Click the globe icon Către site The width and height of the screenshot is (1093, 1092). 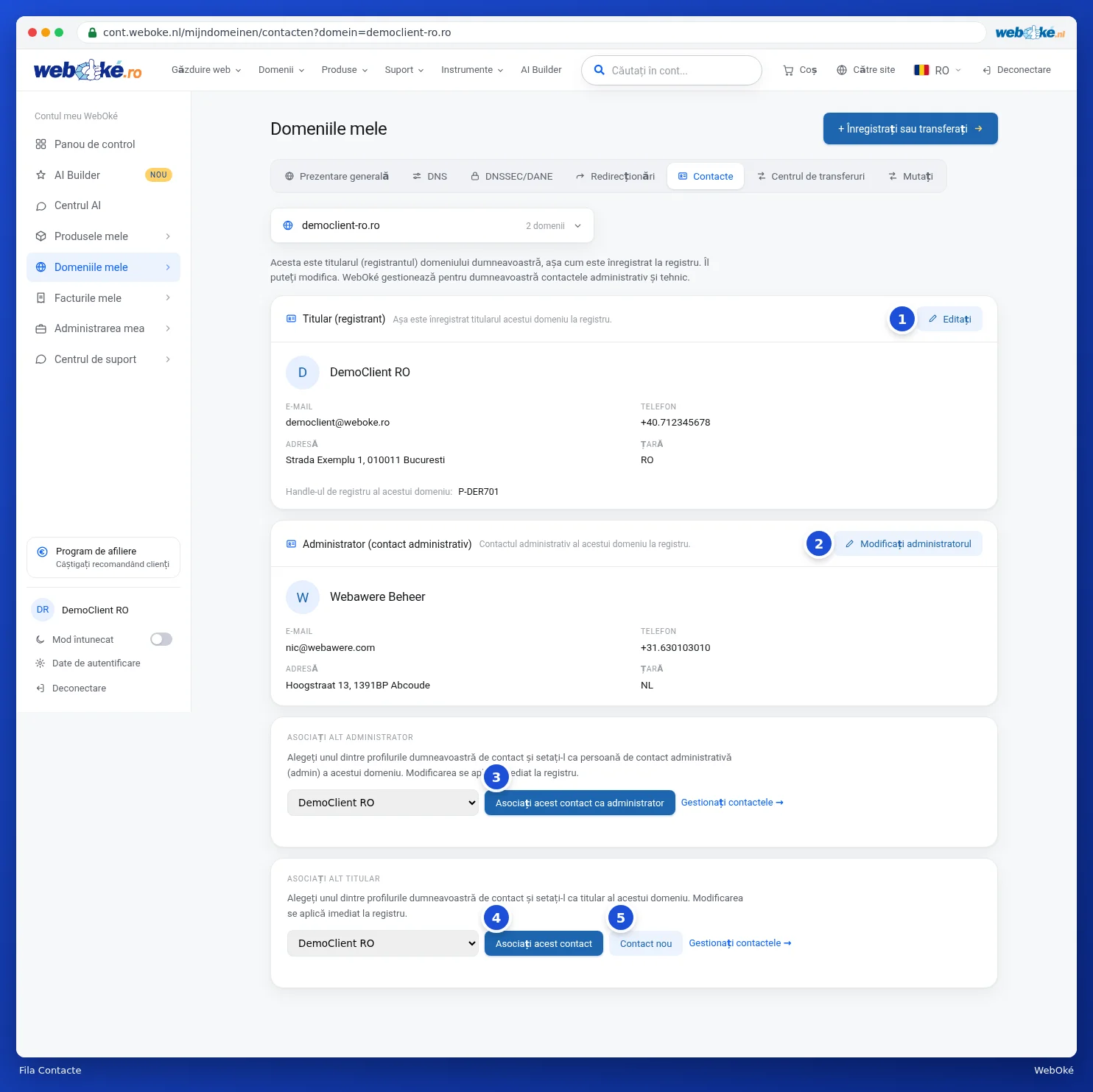coord(842,70)
